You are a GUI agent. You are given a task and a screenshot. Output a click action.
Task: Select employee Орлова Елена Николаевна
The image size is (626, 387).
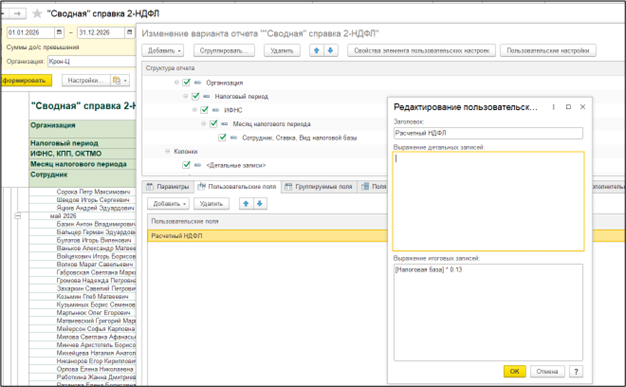click(95, 369)
